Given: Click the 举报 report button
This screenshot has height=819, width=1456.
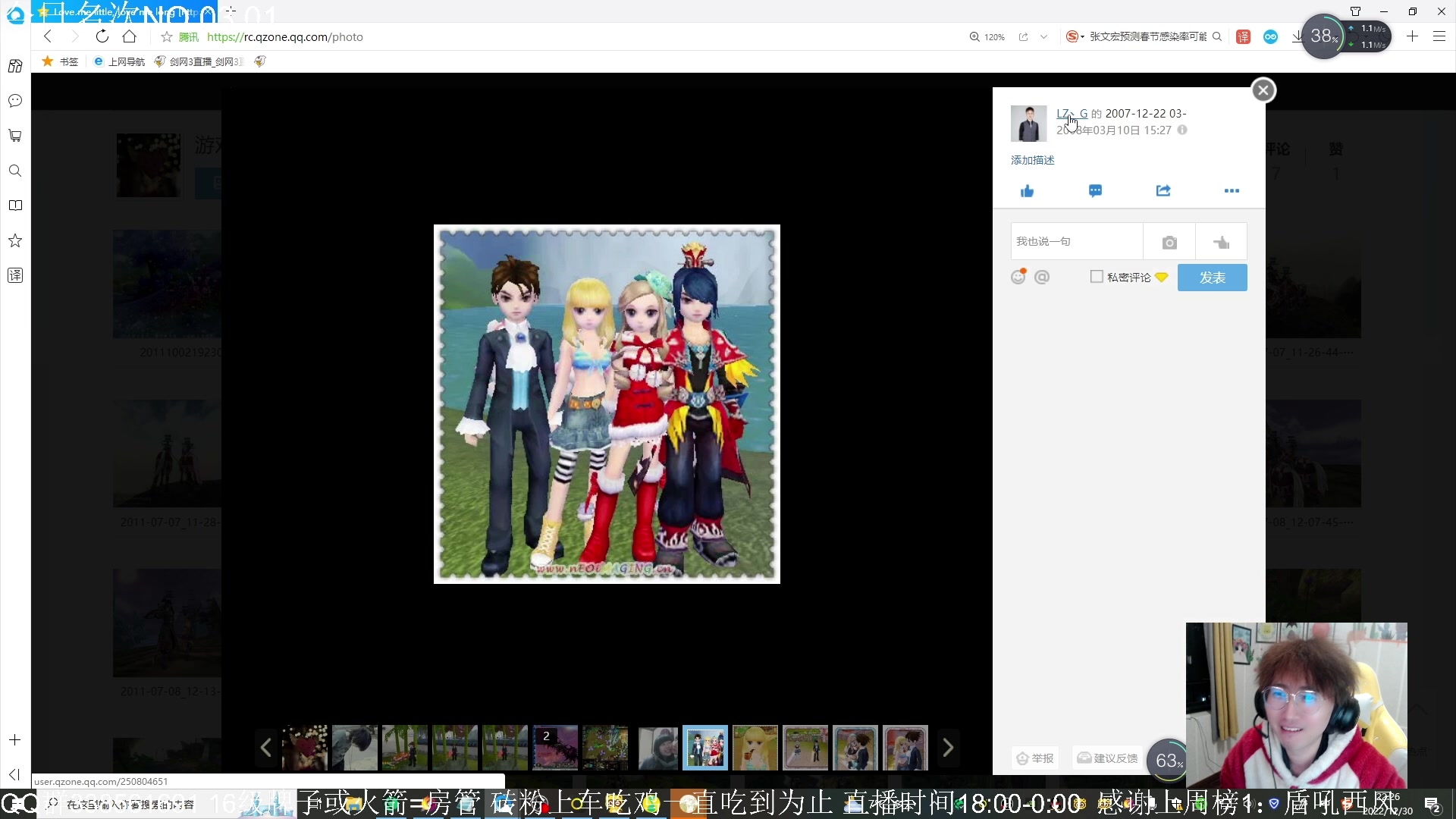Looking at the screenshot, I should 1035,758.
